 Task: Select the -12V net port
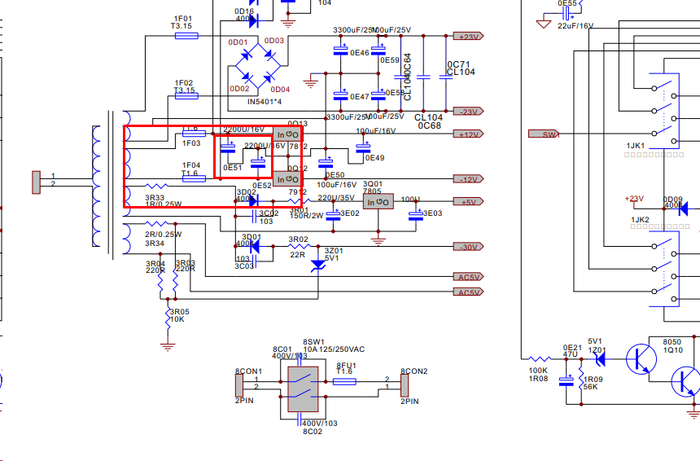[468, 179]
